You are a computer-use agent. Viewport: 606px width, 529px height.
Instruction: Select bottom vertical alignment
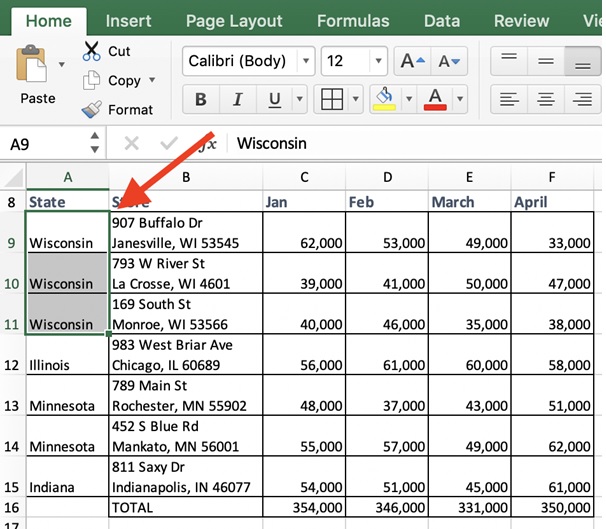582,61
